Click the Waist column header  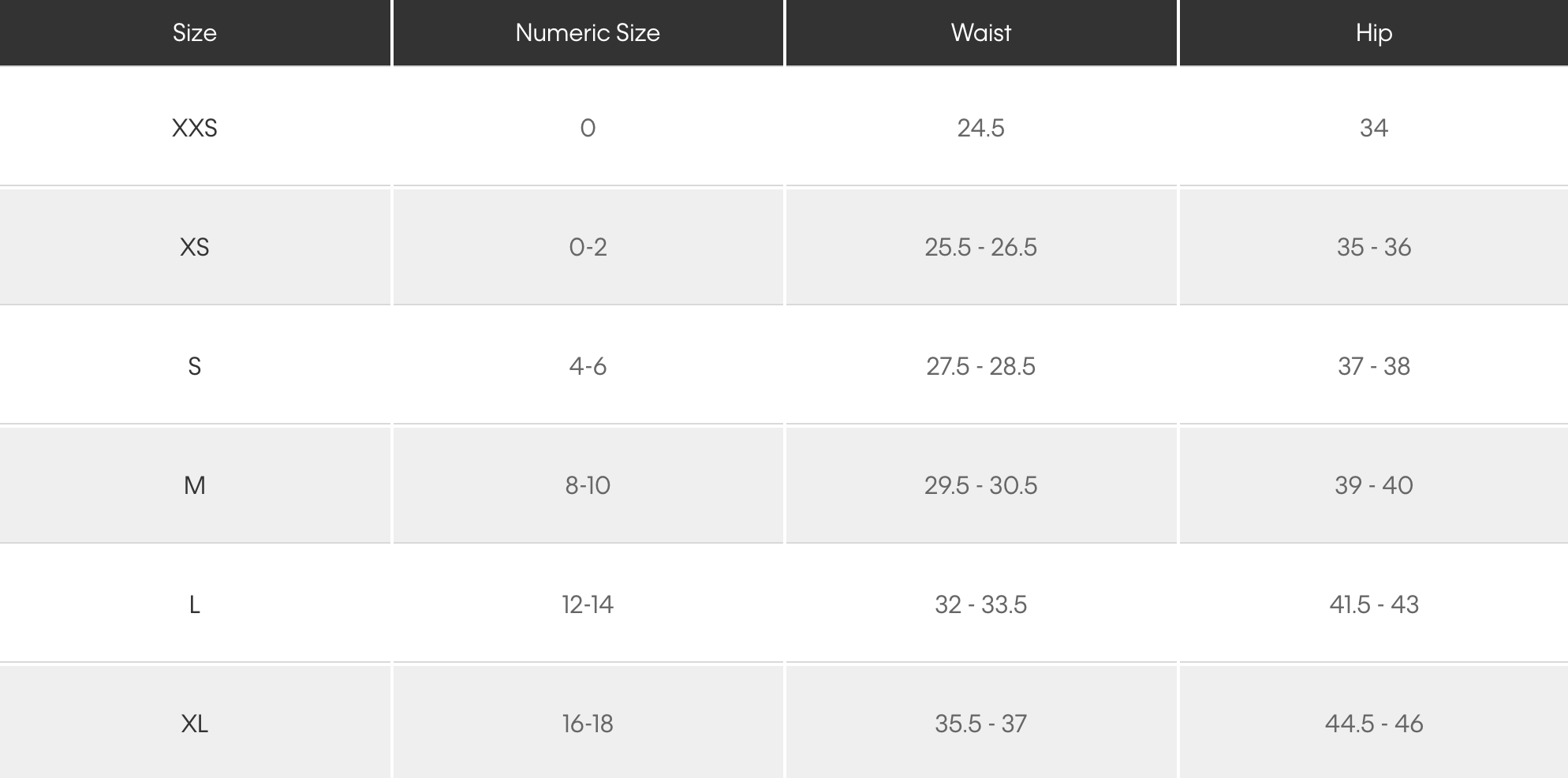tap(980, 32)
